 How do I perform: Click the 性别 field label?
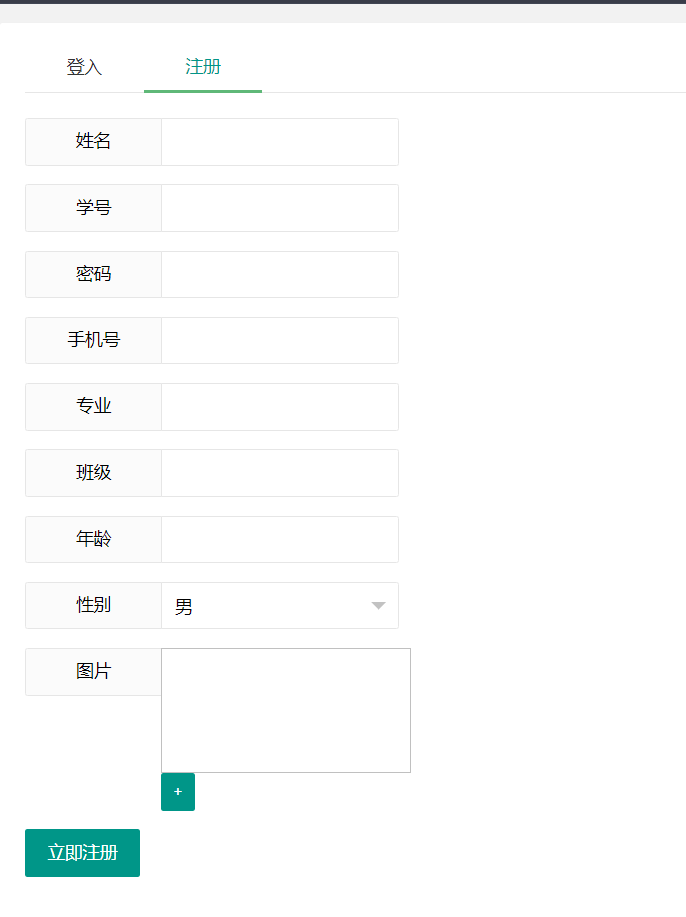[x=92, y=605]
